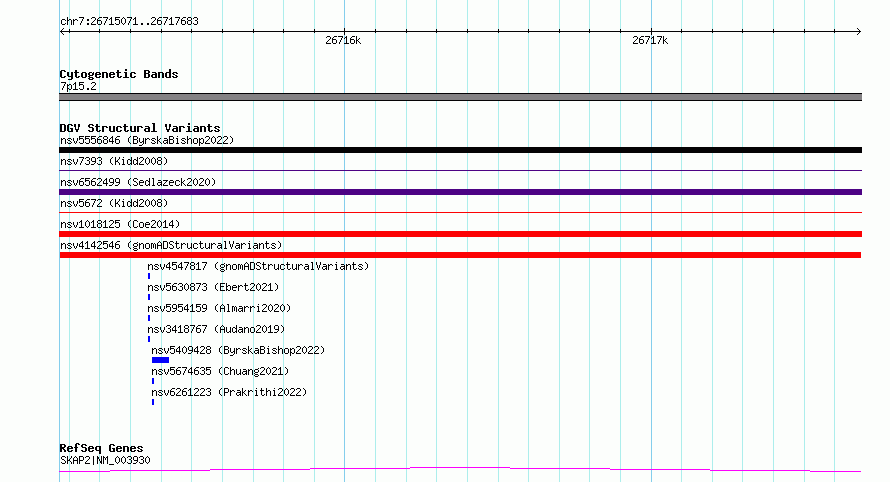890x482 pixels.
Task: Click the thick purple nsv6562499 bar
Action: 460,192
